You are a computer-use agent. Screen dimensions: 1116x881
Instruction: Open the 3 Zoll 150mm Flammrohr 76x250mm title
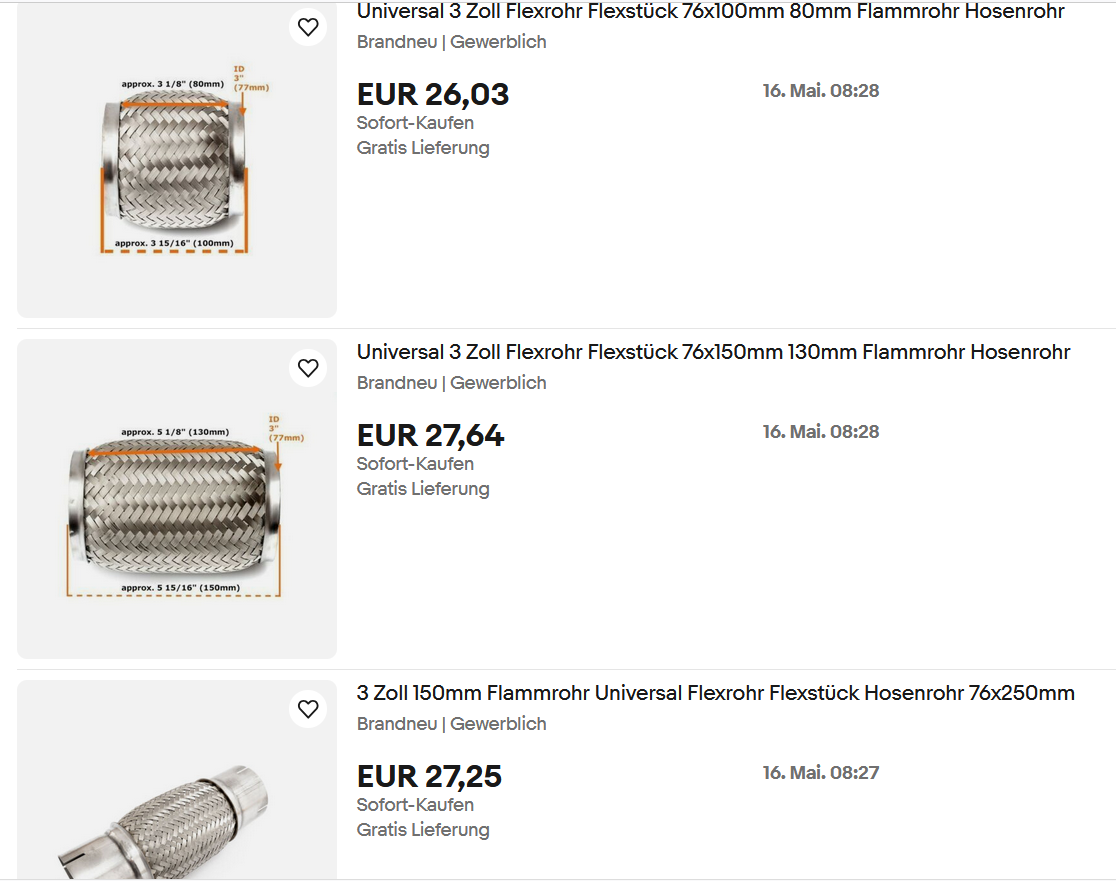715,693
